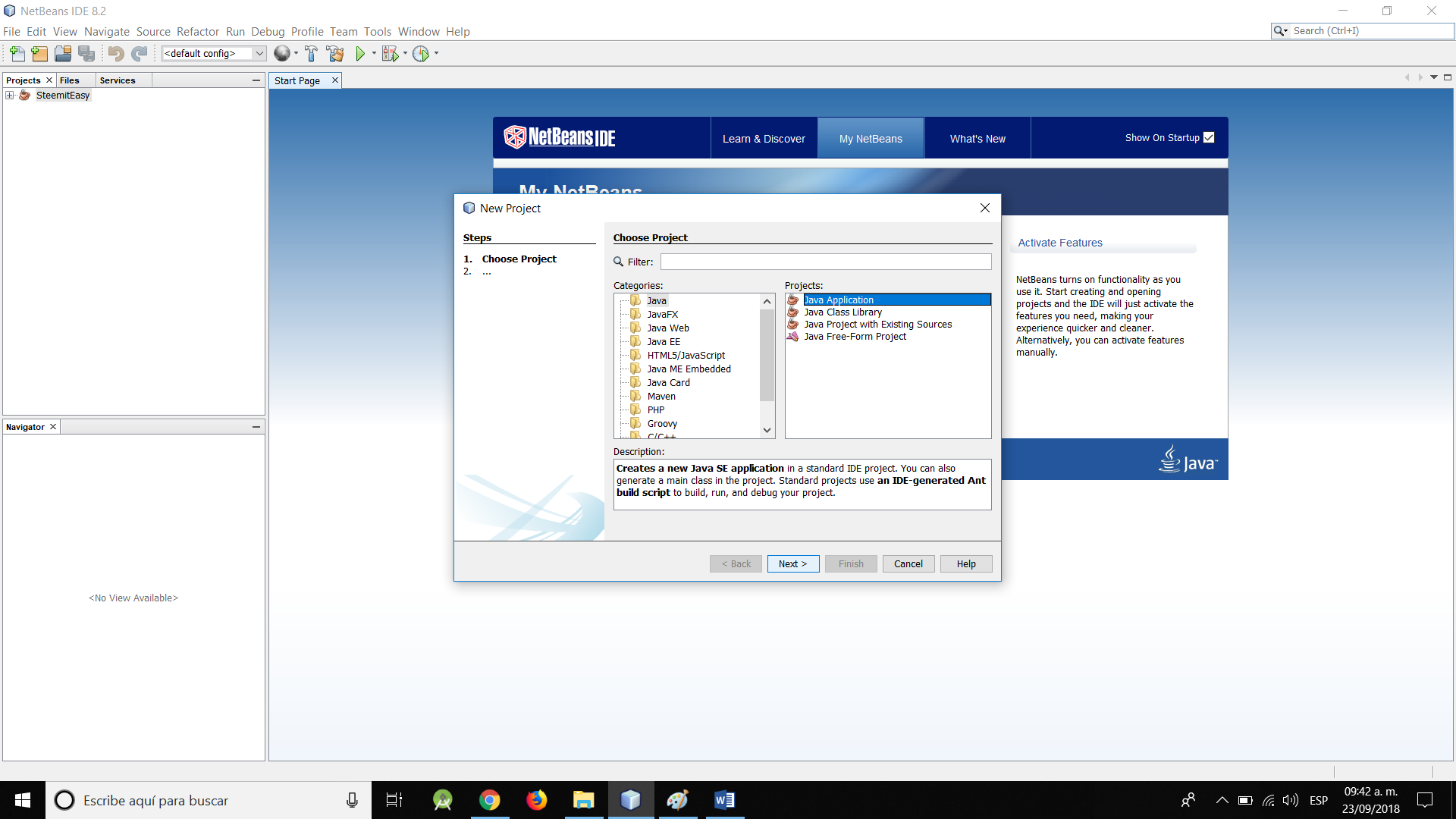Click the Categories list scroll down arrow

coord(767,430)
